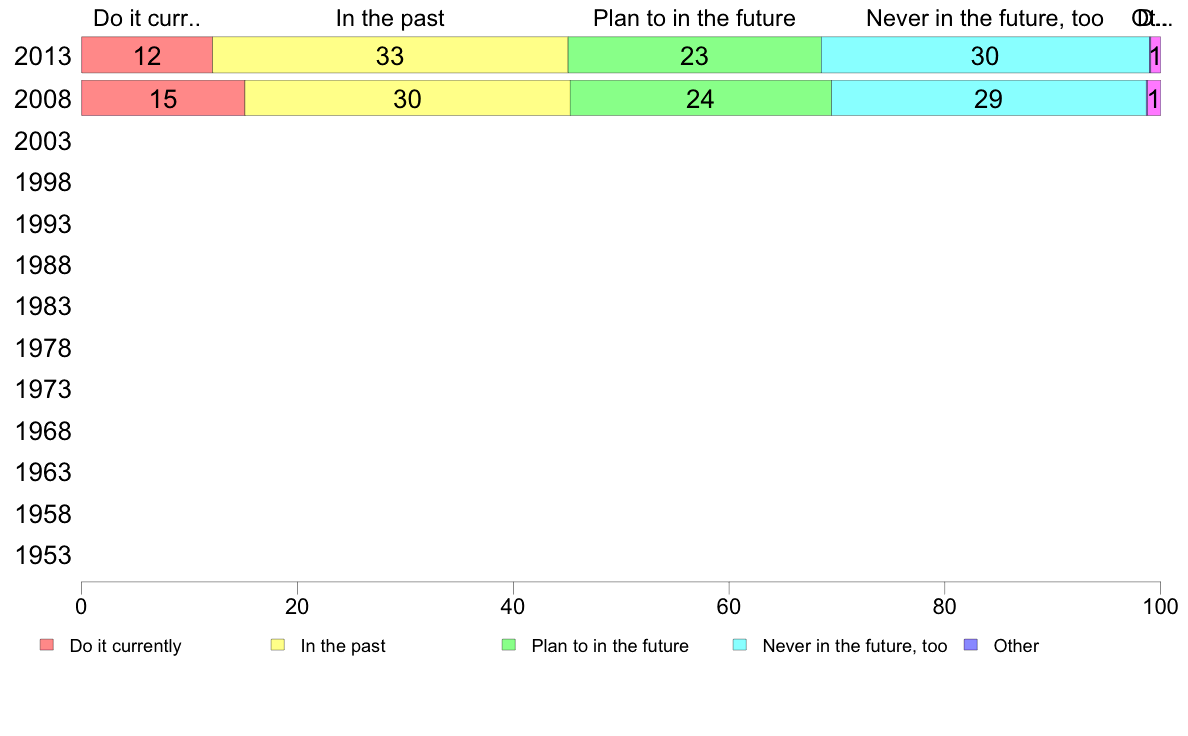Click the cyan 'Never in the future, too' legend swatch
Viewport: 1188px width, 736px height.
tap(740, 645)
